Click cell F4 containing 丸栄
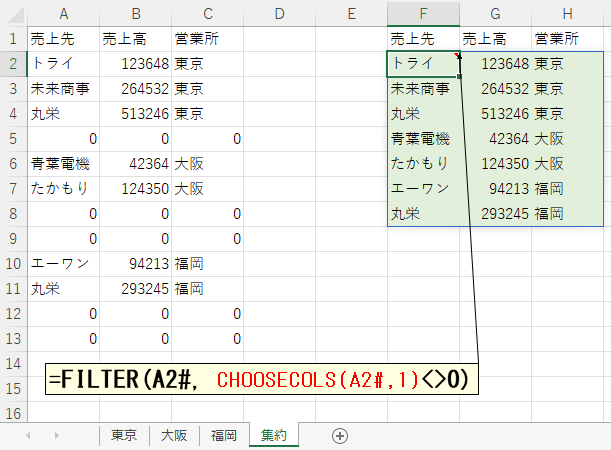Screen dimensions: 611x450 pos(424,114)
